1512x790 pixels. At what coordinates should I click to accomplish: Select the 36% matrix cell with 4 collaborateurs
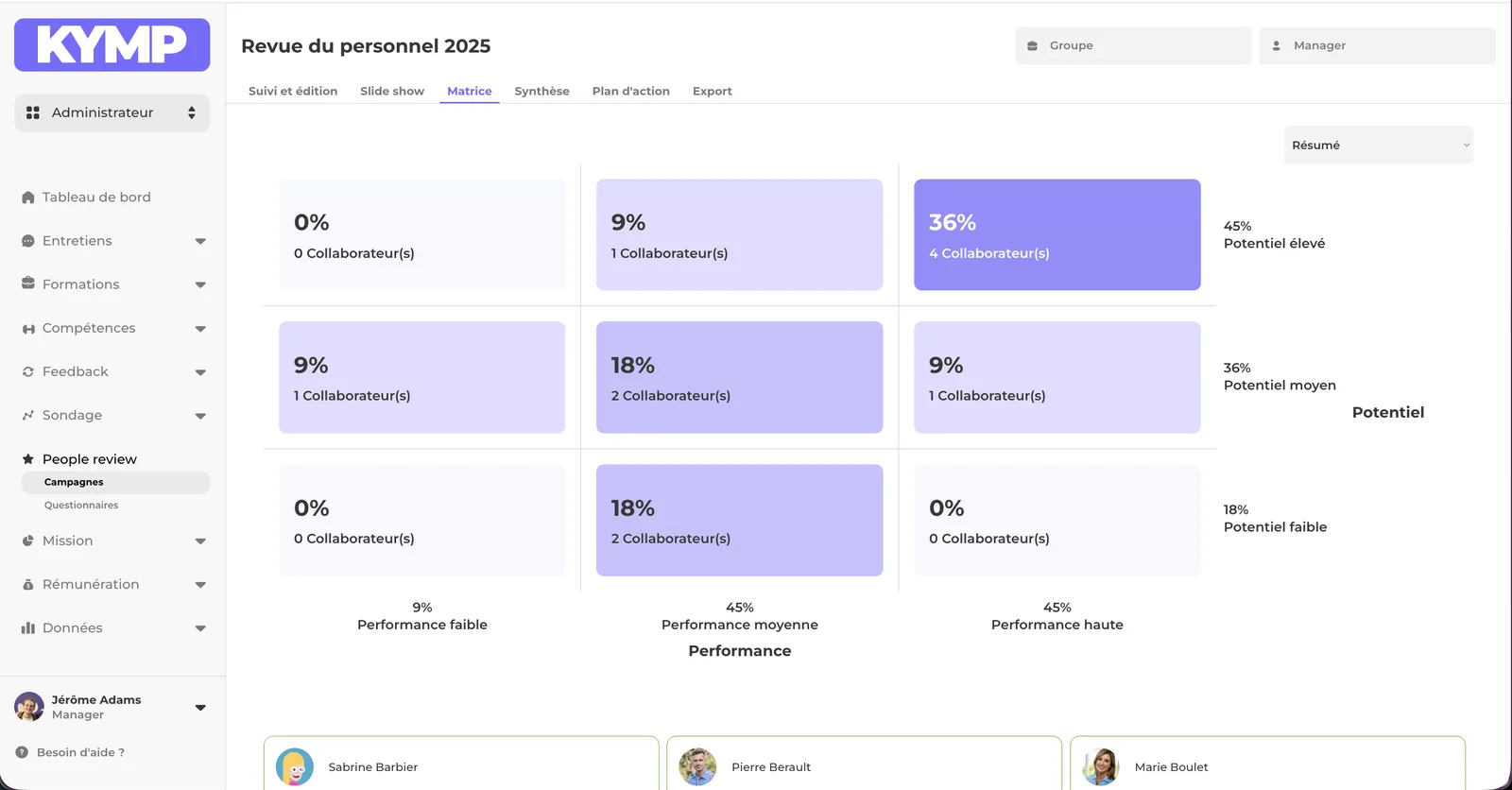pyautogui.click(x=1057, y=234)
